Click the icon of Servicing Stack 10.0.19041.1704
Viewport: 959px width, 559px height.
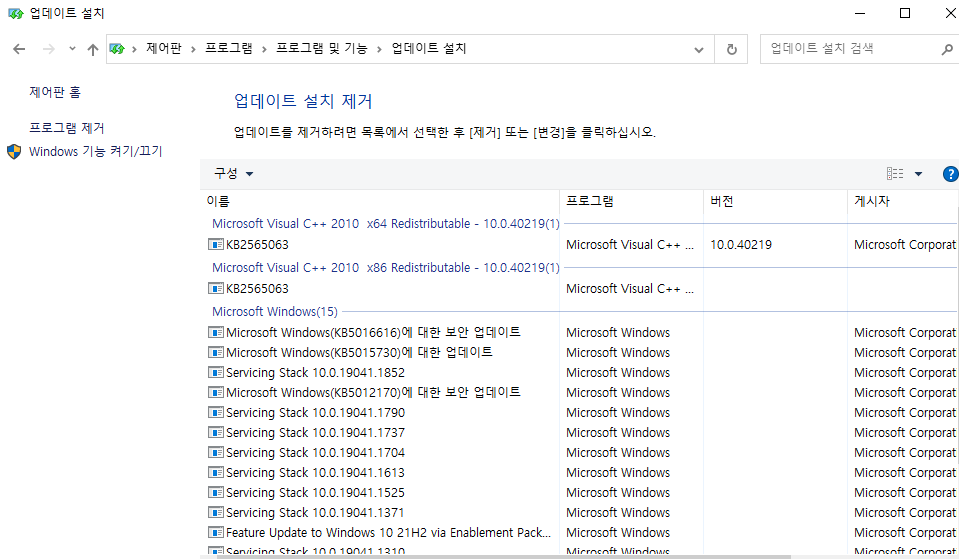(215, 453)
